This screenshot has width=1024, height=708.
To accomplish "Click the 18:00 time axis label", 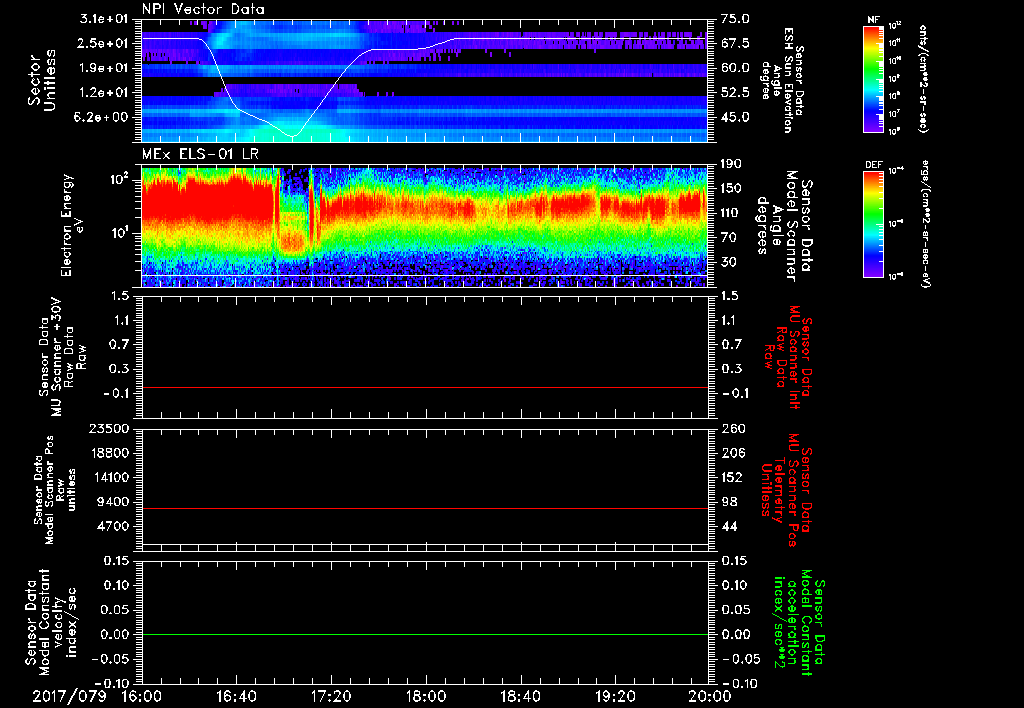I will click(426, 696).
